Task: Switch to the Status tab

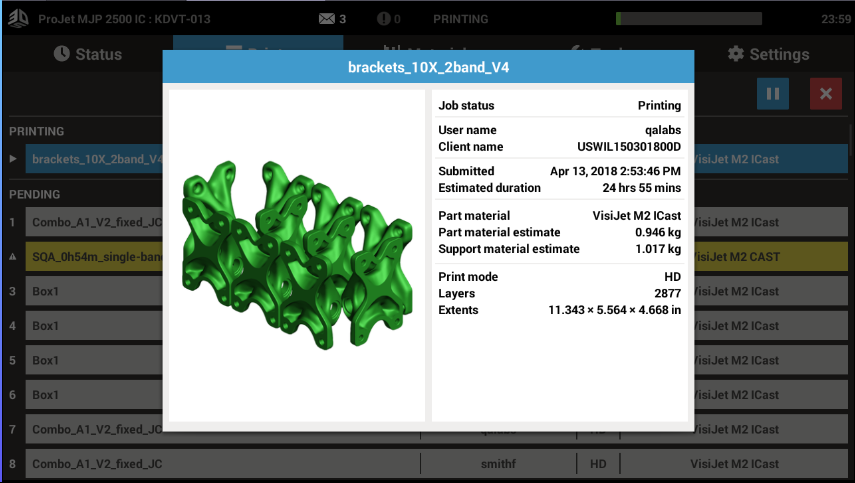Action: pyautogui.click(x=87, y=55)
